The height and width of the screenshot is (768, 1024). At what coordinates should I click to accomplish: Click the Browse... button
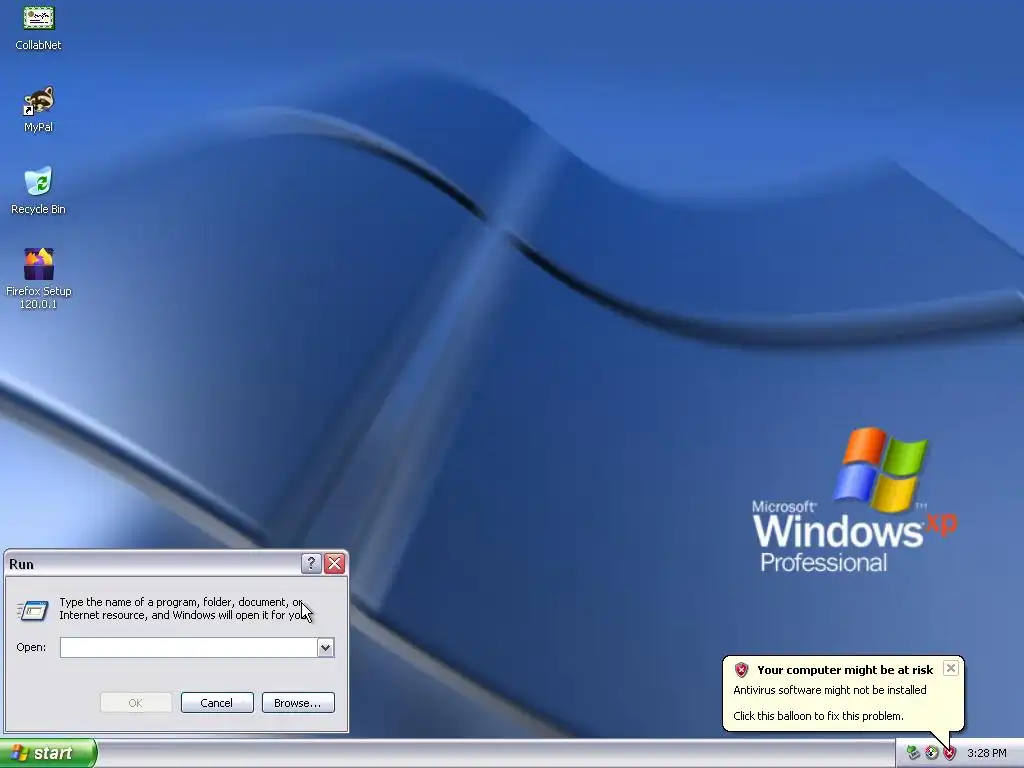tap(298, 703)
